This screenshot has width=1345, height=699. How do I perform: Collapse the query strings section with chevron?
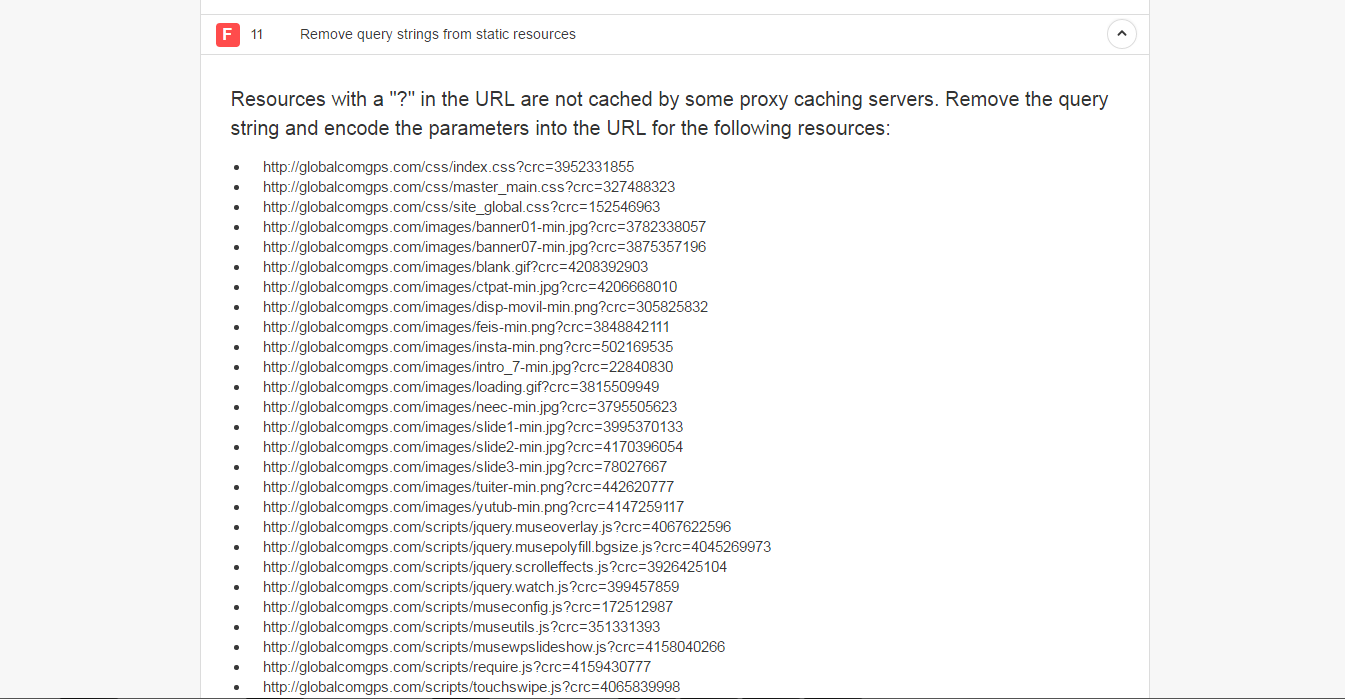click(1121, 34)
